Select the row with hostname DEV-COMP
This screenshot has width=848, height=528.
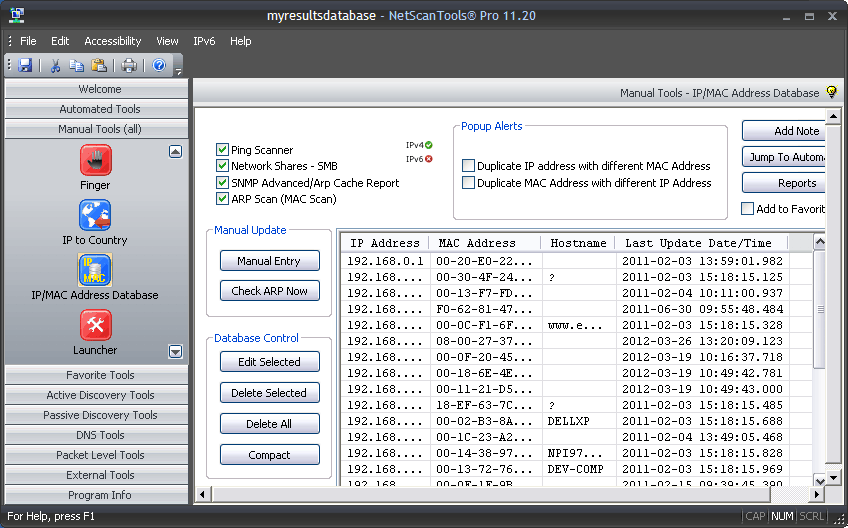coord(577,469)
